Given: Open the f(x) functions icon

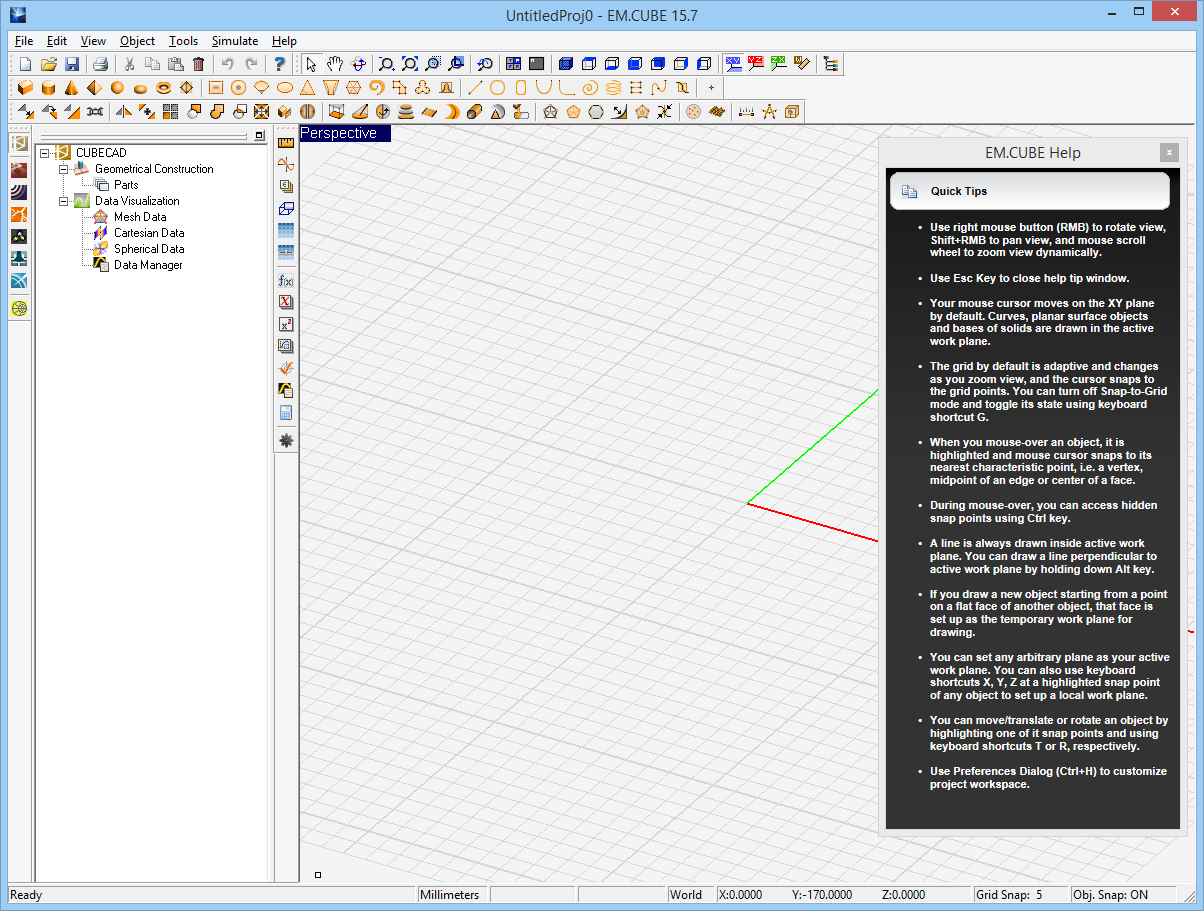Looking at the screenshot, I should click(286, 281).
